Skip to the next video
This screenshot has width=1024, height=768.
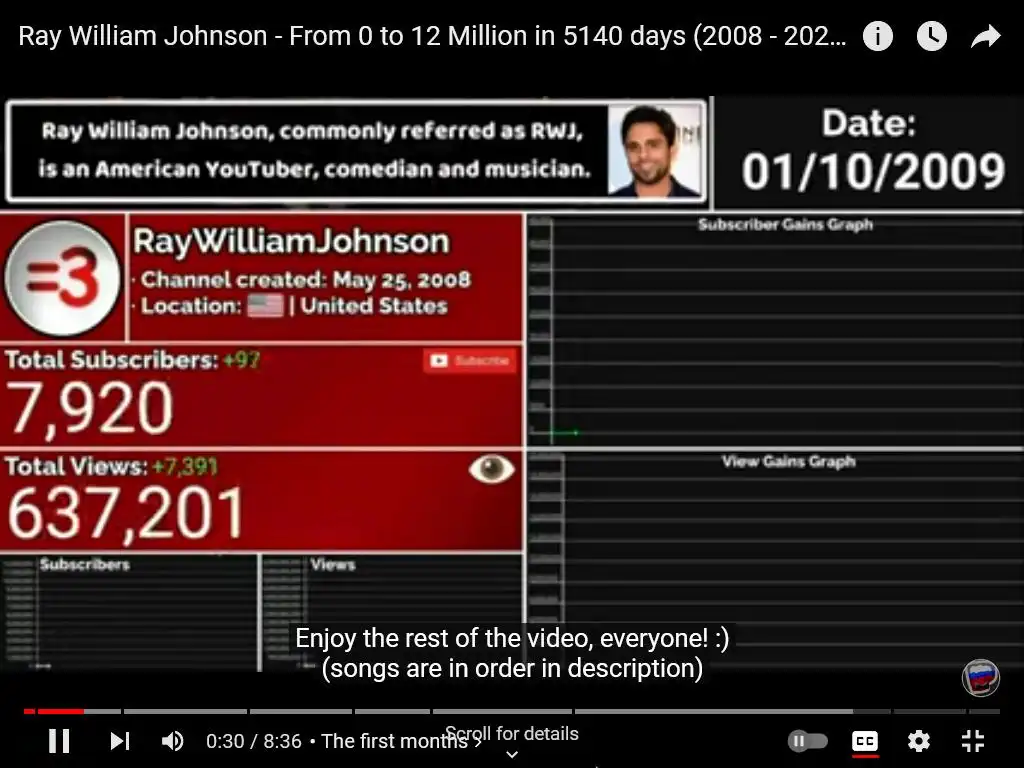click(120, 741)
